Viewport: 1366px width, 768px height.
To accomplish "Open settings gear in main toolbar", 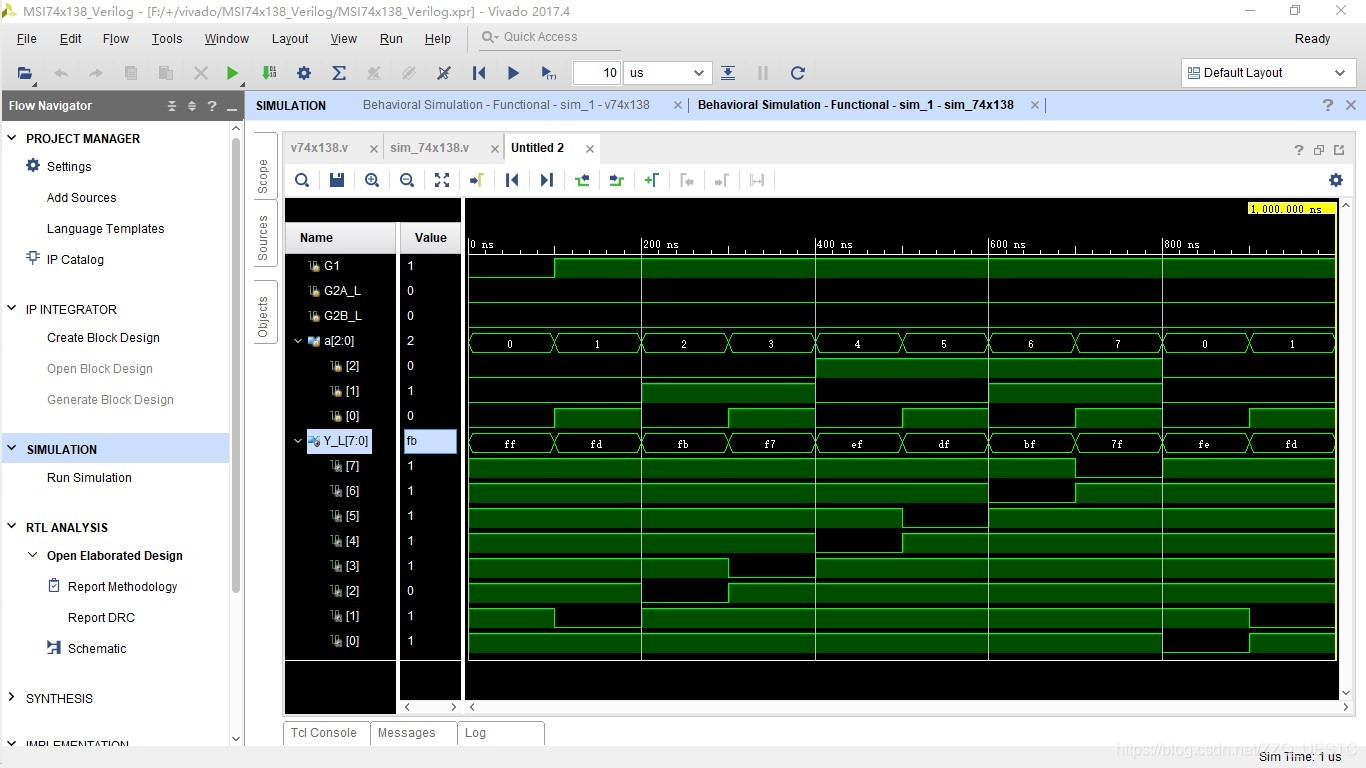I will [304, 73].
